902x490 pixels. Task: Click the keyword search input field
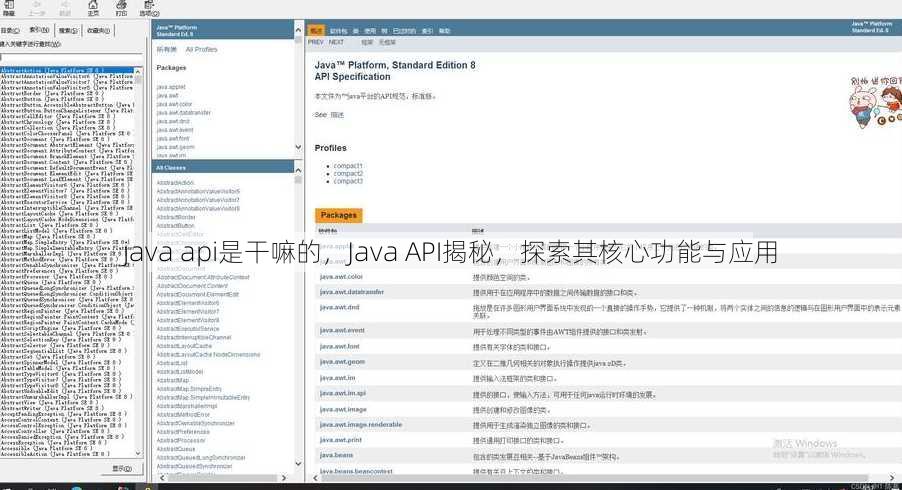click(x=71, y=58)
